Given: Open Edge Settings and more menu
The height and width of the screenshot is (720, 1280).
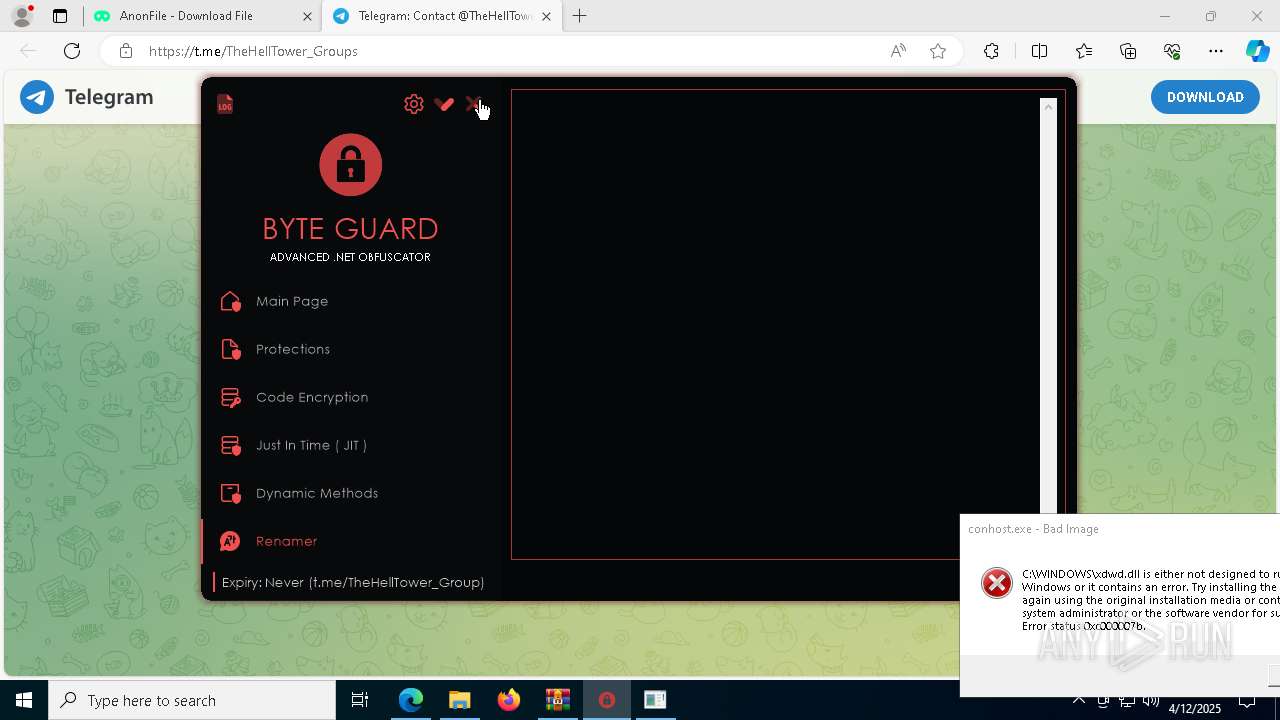Looking at the screenshot, I should pos(1216,51).
